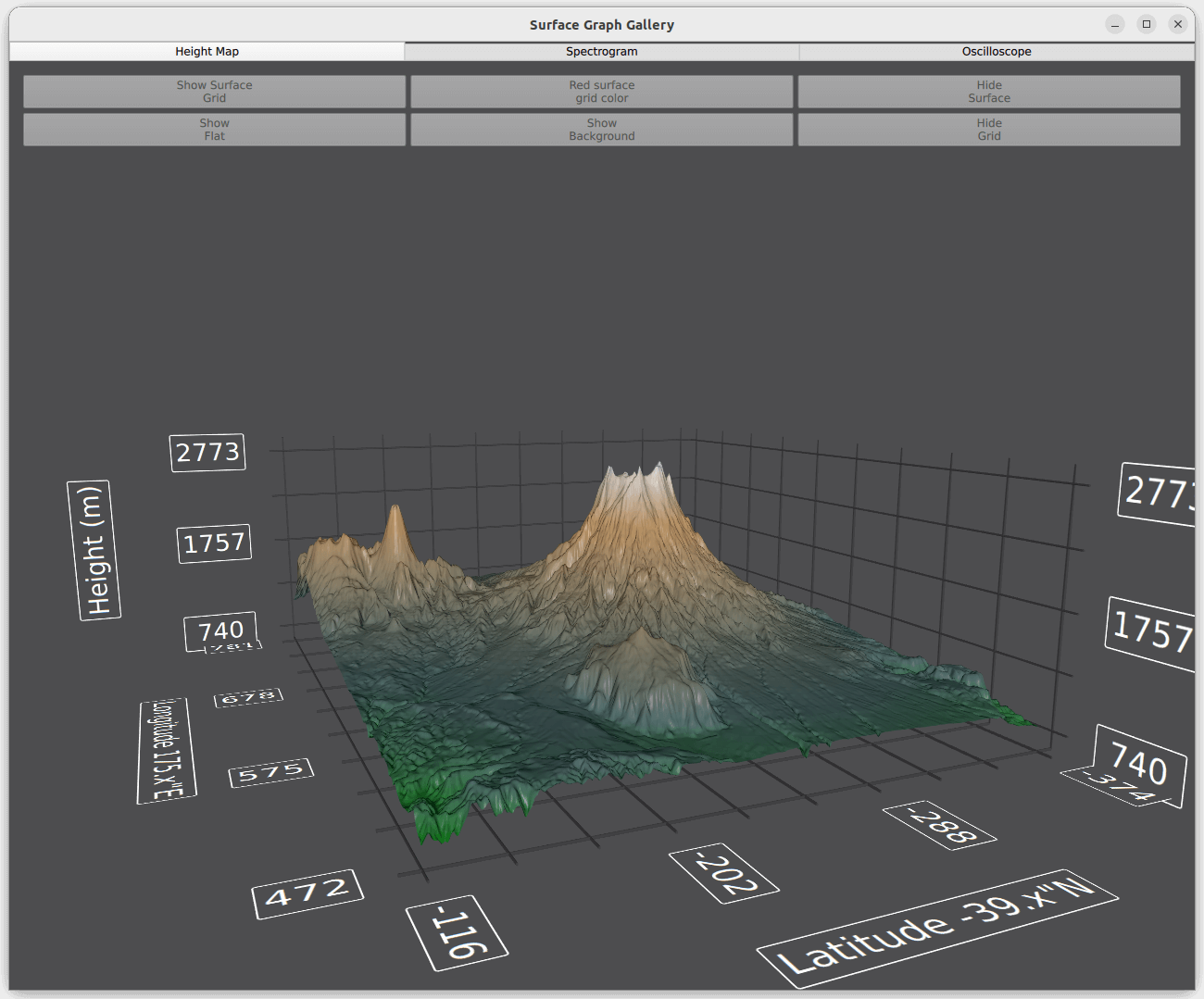
Task: Click the Height (m) axis title
Action: coord(94,550)
